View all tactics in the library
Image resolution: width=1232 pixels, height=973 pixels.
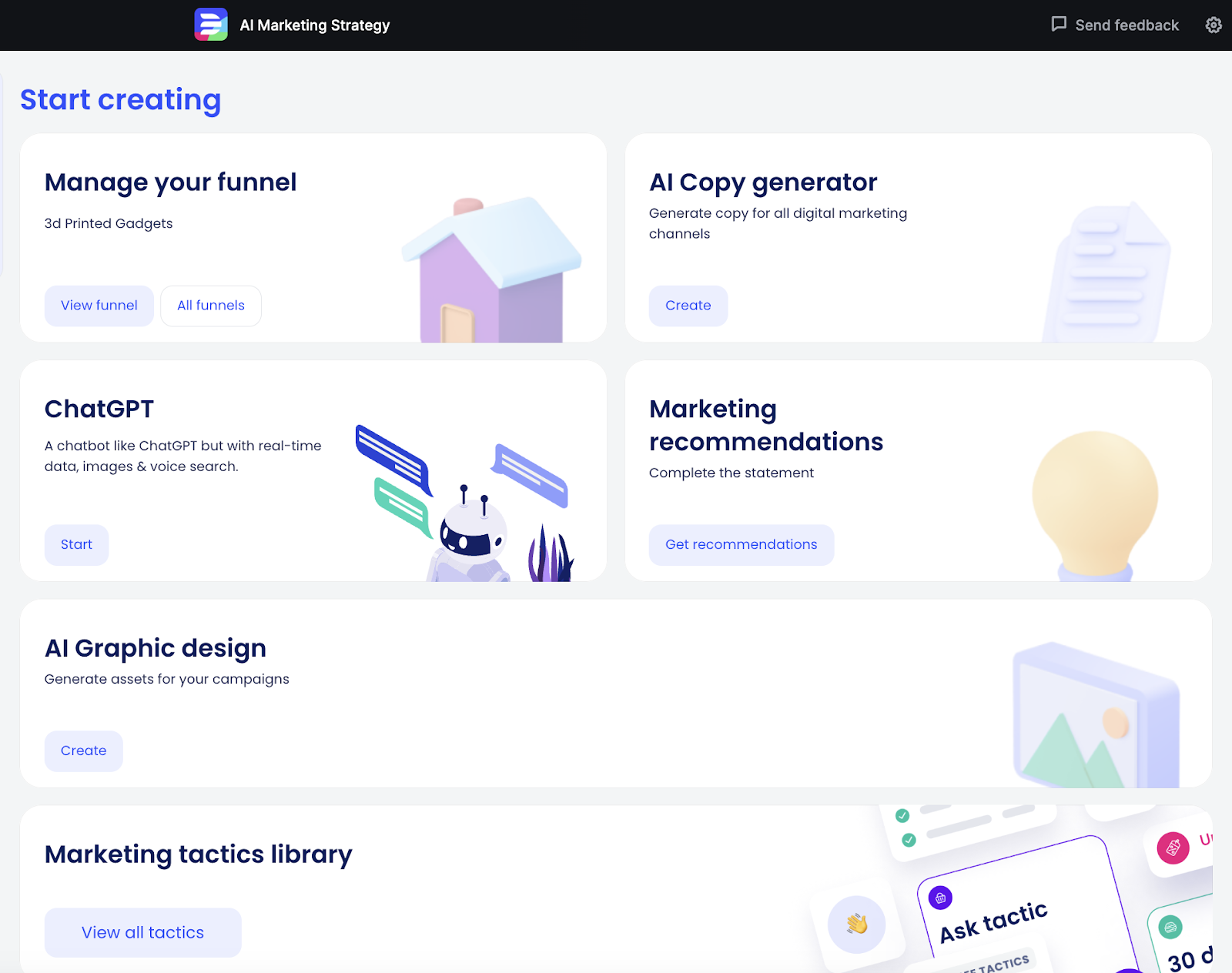[142, 932]
